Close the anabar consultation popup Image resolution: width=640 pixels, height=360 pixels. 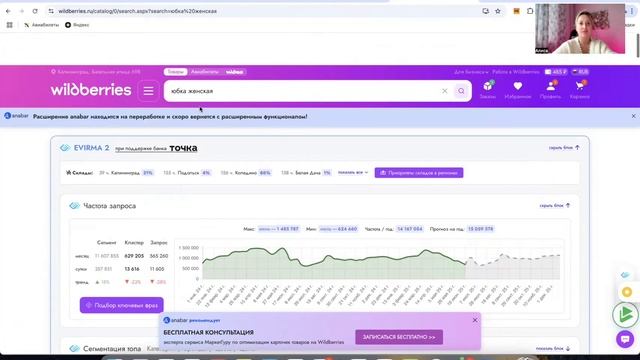pos(475,320)
